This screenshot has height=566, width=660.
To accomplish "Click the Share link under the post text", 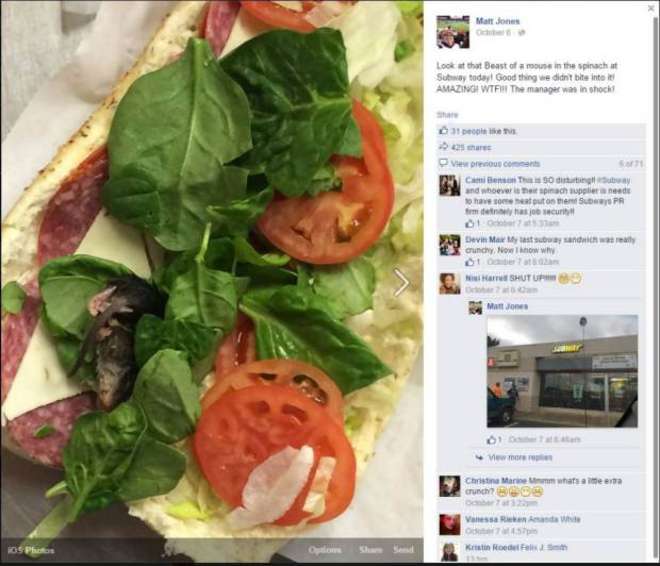I will (x=447, y=114).
